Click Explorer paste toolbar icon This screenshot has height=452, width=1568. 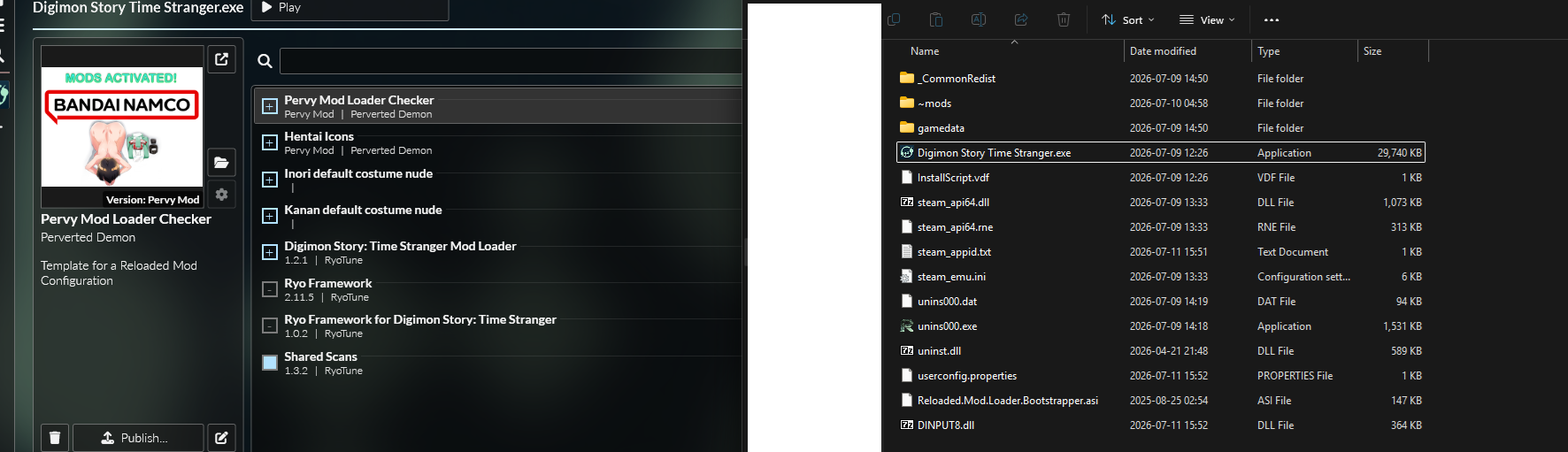coord(936,19)
